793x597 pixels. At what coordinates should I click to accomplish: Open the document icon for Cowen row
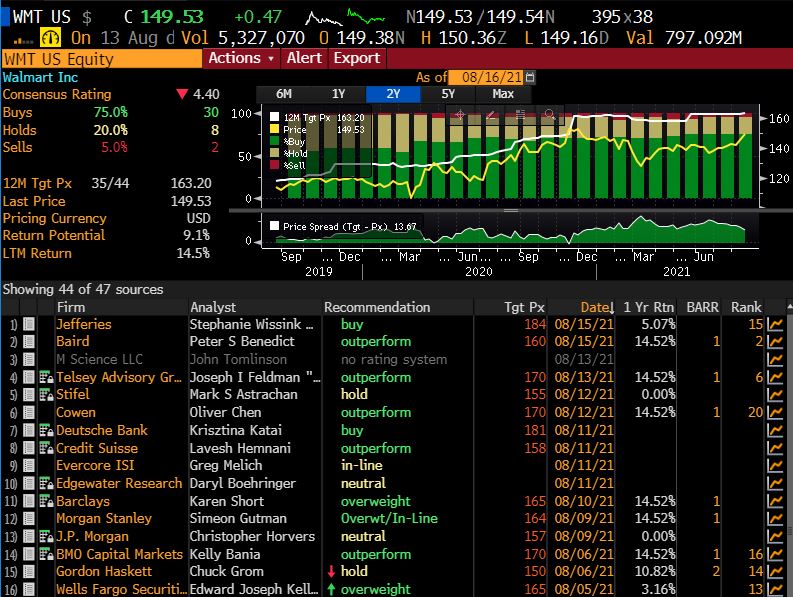click(29, 413)
